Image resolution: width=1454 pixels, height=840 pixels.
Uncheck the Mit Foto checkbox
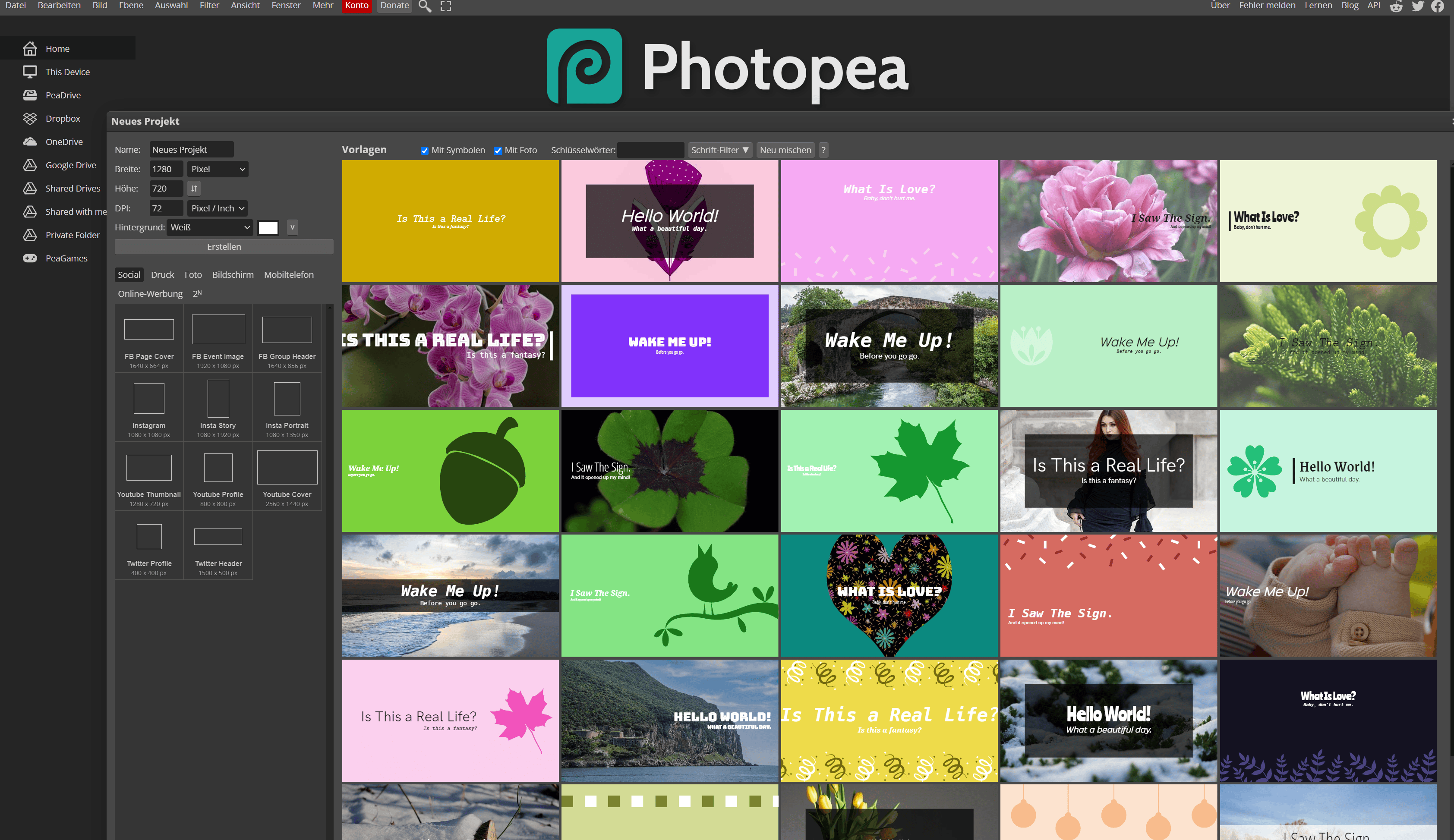point(498,151)
